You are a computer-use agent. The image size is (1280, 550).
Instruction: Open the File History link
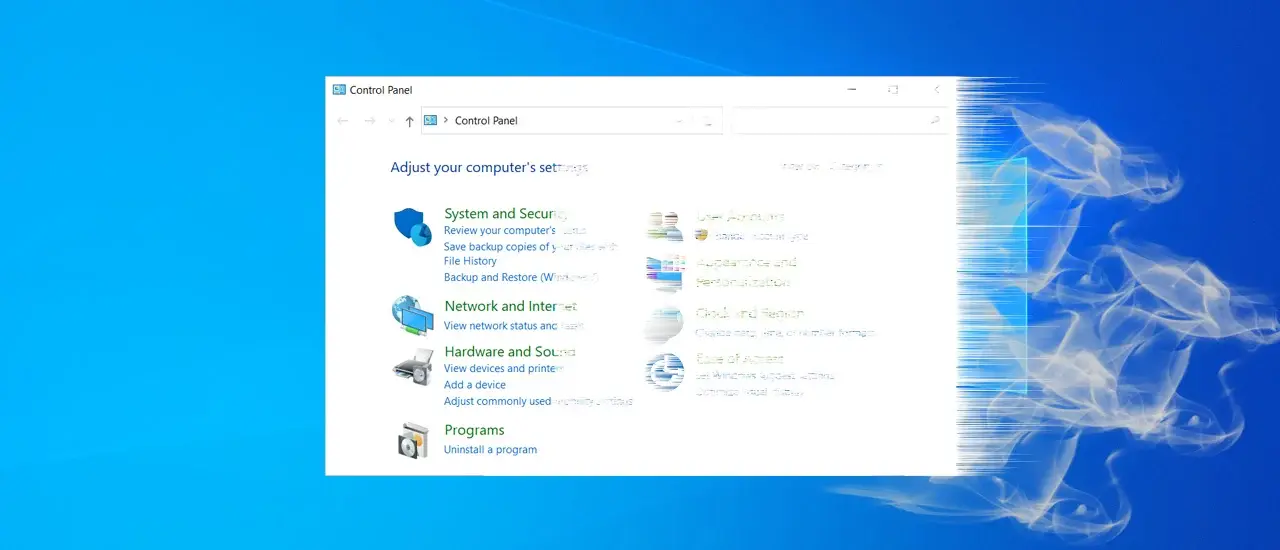pos(470,261)
